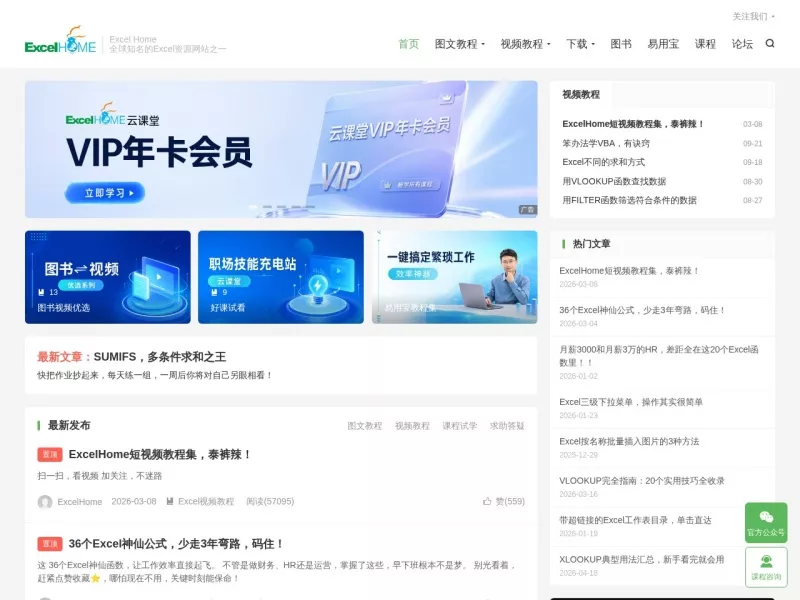Click the 立即学习 banner button

click(105, 193)
